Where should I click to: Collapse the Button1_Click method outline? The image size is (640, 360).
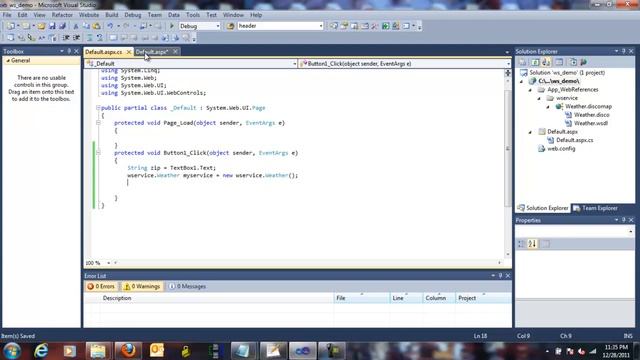[98, 153]
